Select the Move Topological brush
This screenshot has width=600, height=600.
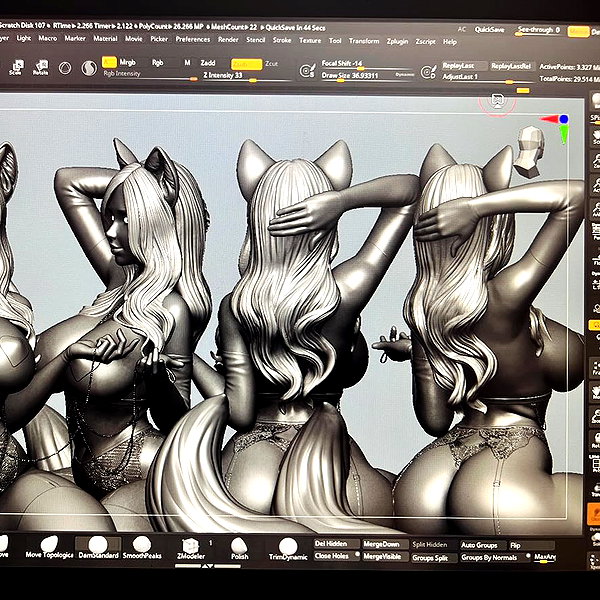(x=49, y=548)
